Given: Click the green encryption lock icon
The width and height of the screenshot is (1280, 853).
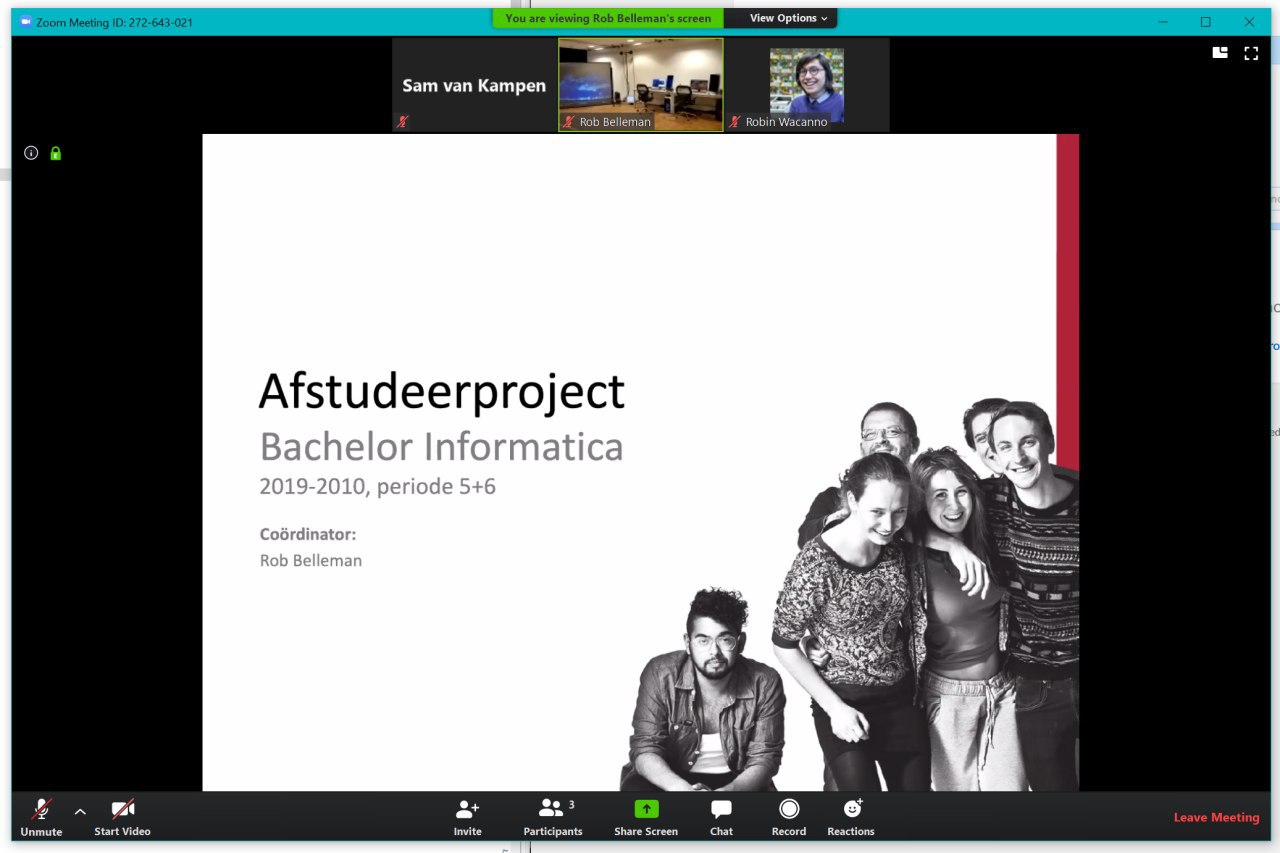Looking at the screenshot, I should (x=56, y=153).
